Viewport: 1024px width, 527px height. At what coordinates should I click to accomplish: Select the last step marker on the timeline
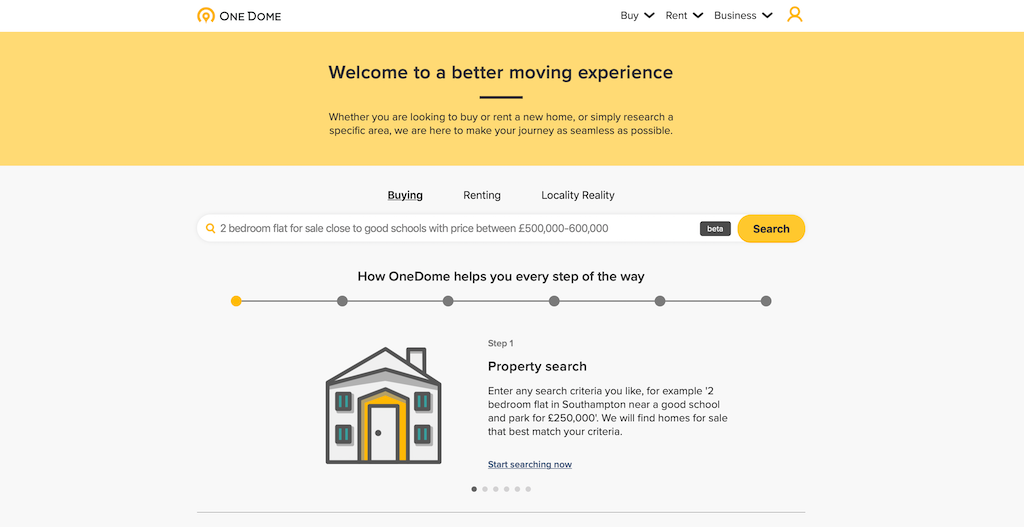point(766,301)
